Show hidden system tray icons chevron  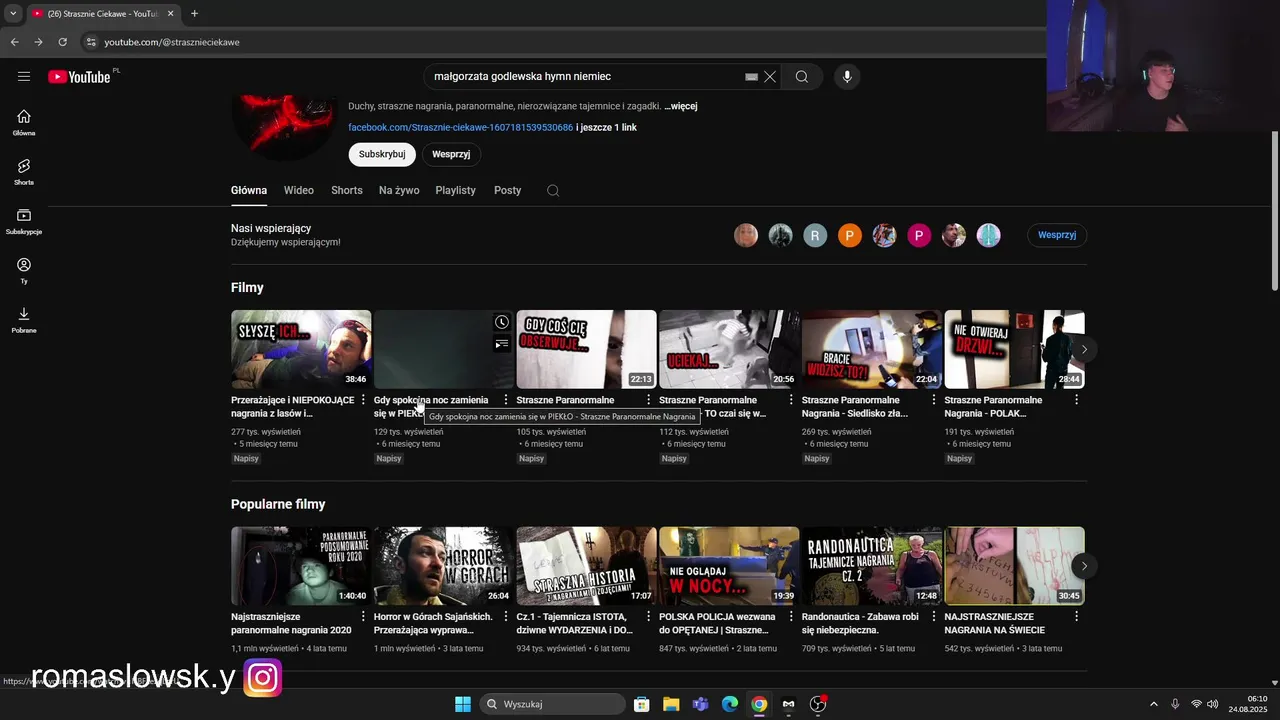(1154, 704)
